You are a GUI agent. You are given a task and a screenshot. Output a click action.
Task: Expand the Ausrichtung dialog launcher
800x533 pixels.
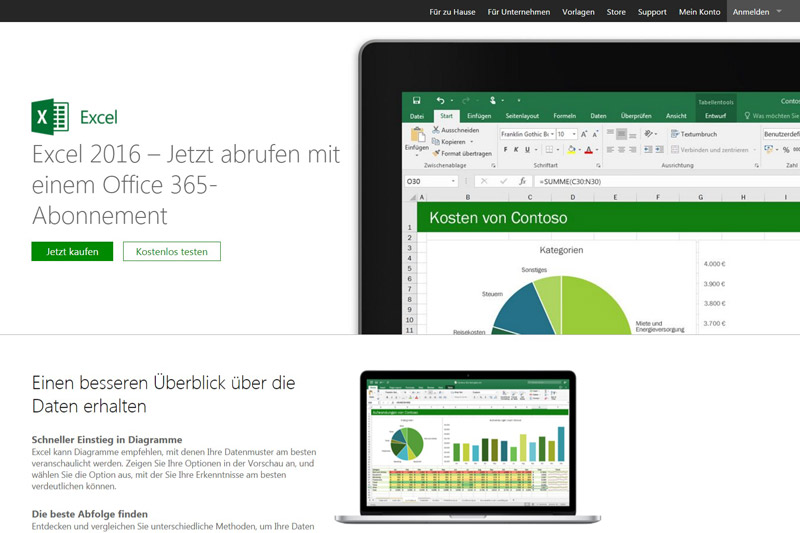[x=757, y=165]
